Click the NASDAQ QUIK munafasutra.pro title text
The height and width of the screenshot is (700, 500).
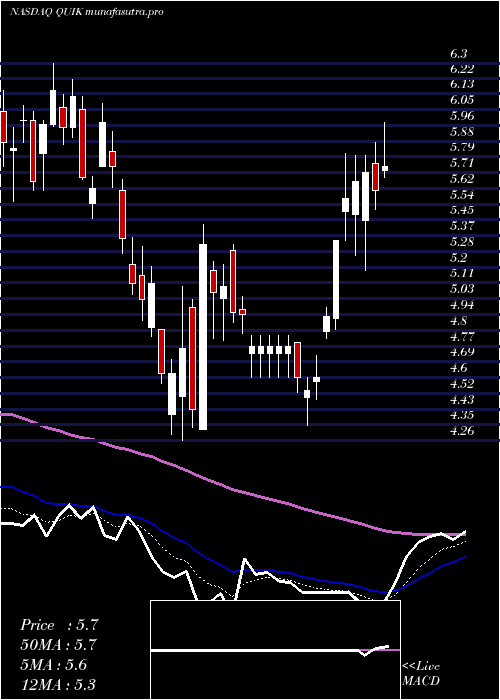(x=86, y=12)
